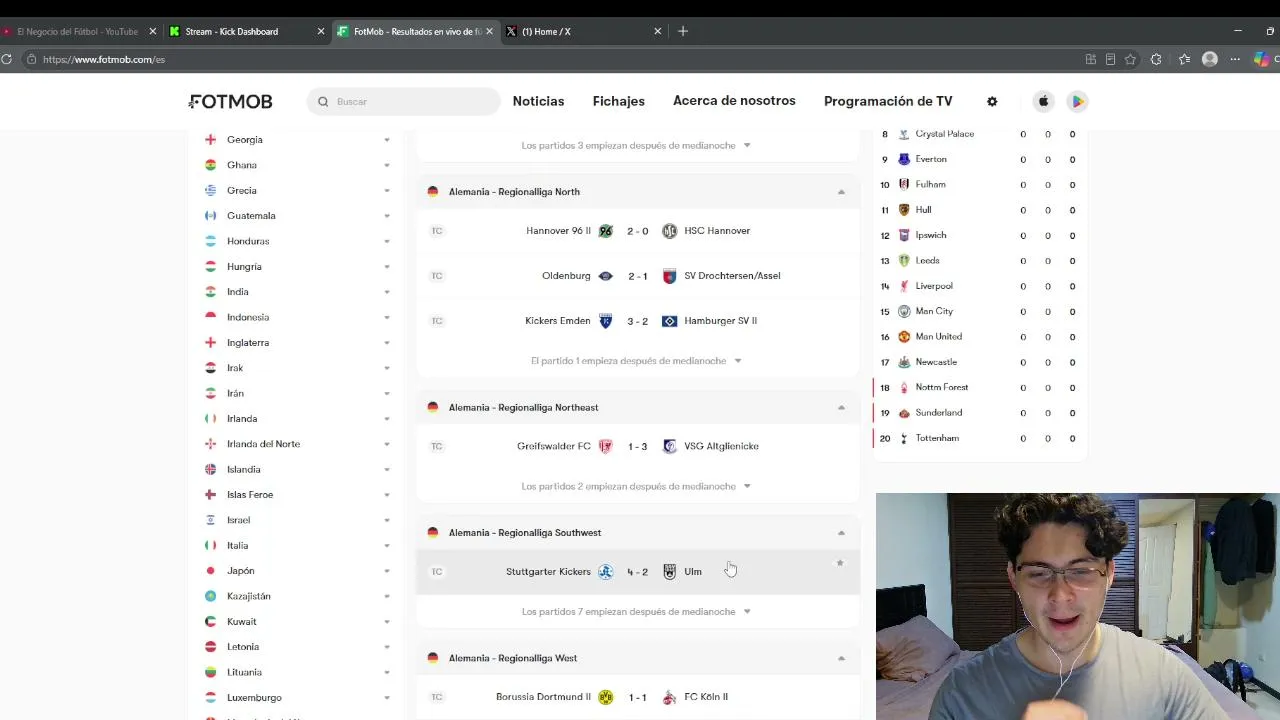This screenshot has width=1280, height=720.
Task: Switch to the (1) Home / X tab
Action: click(x=584, y=31)
